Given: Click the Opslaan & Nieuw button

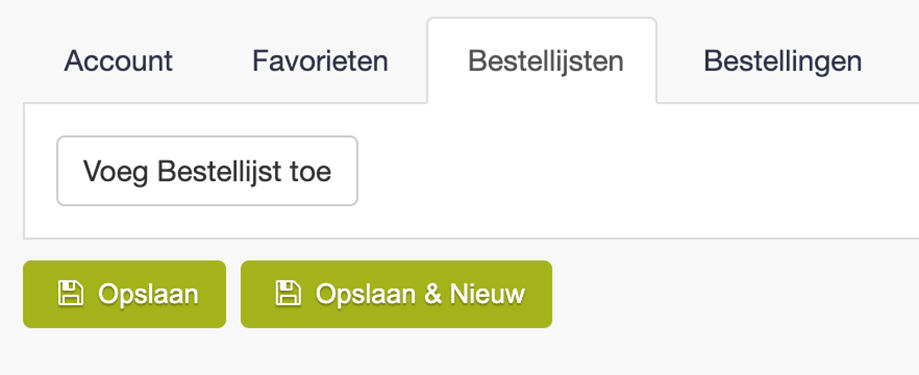Looking at the screenshot, I should pyautogui.click(x=396, y=294).
